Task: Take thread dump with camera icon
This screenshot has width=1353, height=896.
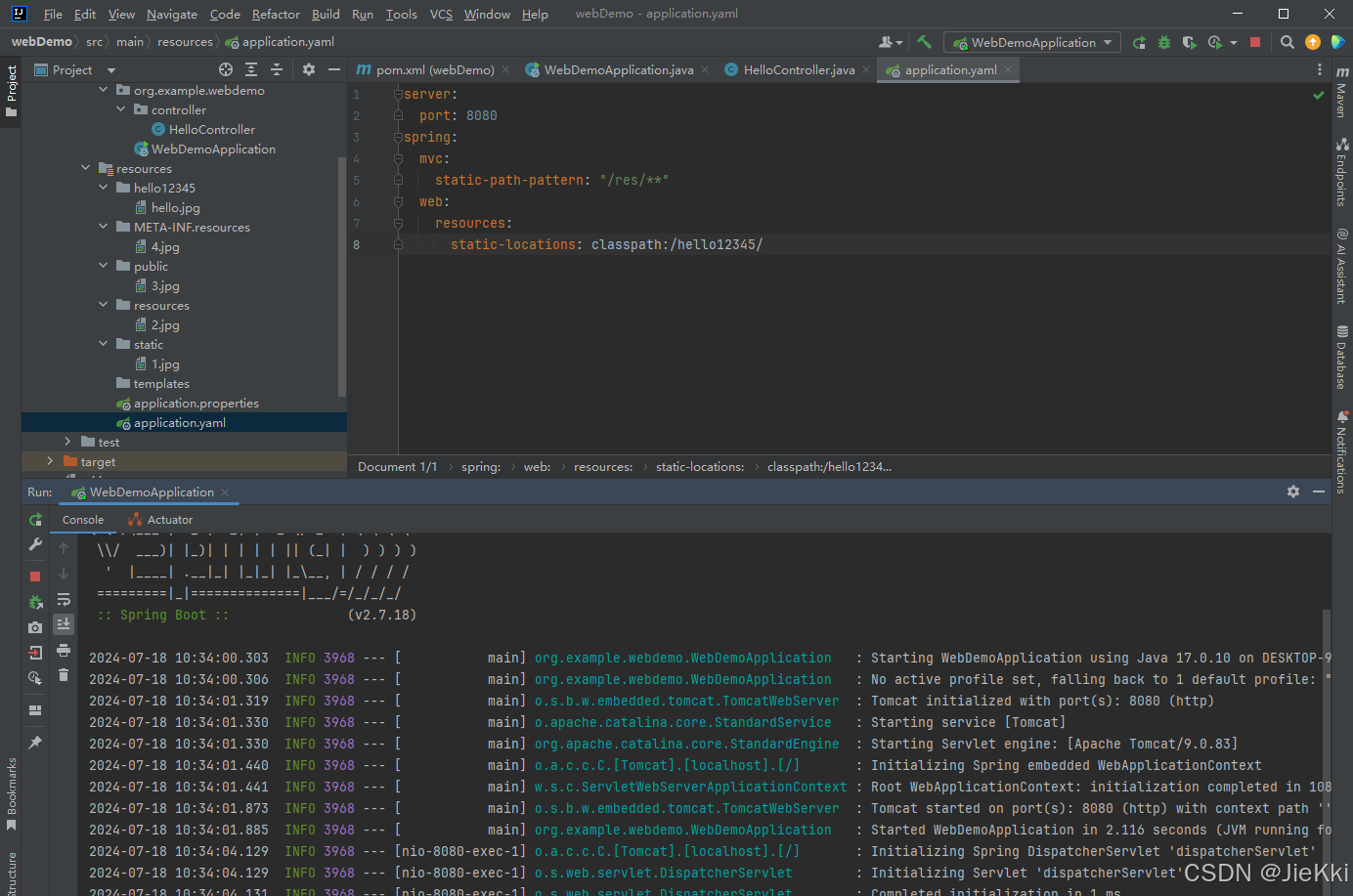Action: pyautogui.click(x=35, y=627)
